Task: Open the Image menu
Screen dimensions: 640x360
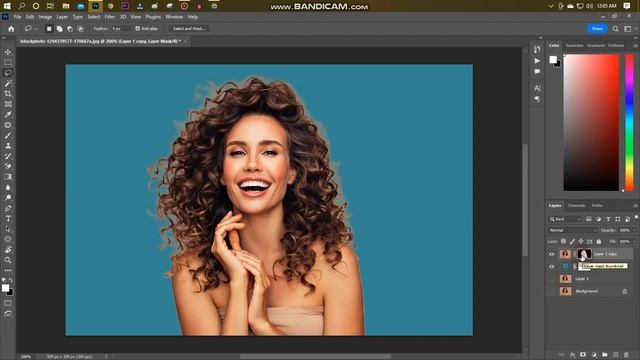Action: pos(45,17)
